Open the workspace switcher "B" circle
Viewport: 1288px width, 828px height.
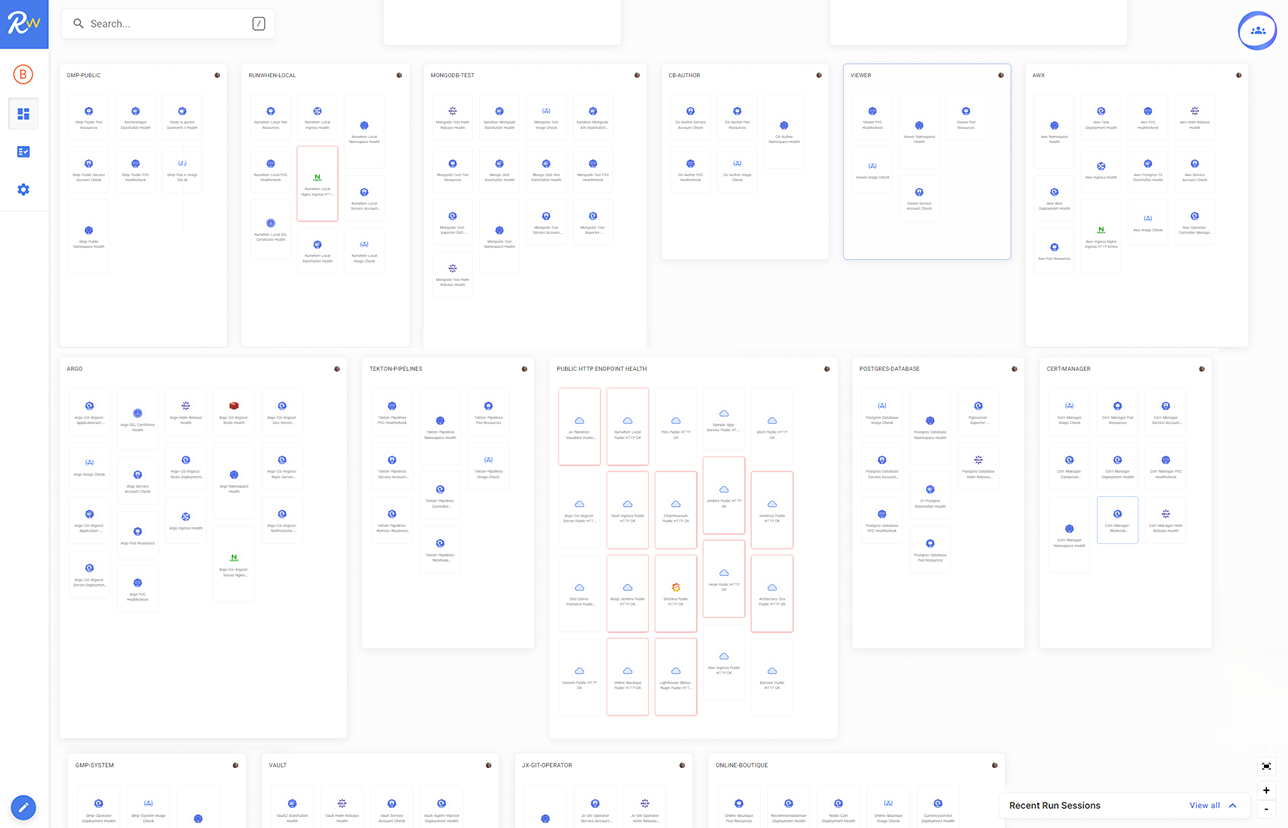(23, 73)
